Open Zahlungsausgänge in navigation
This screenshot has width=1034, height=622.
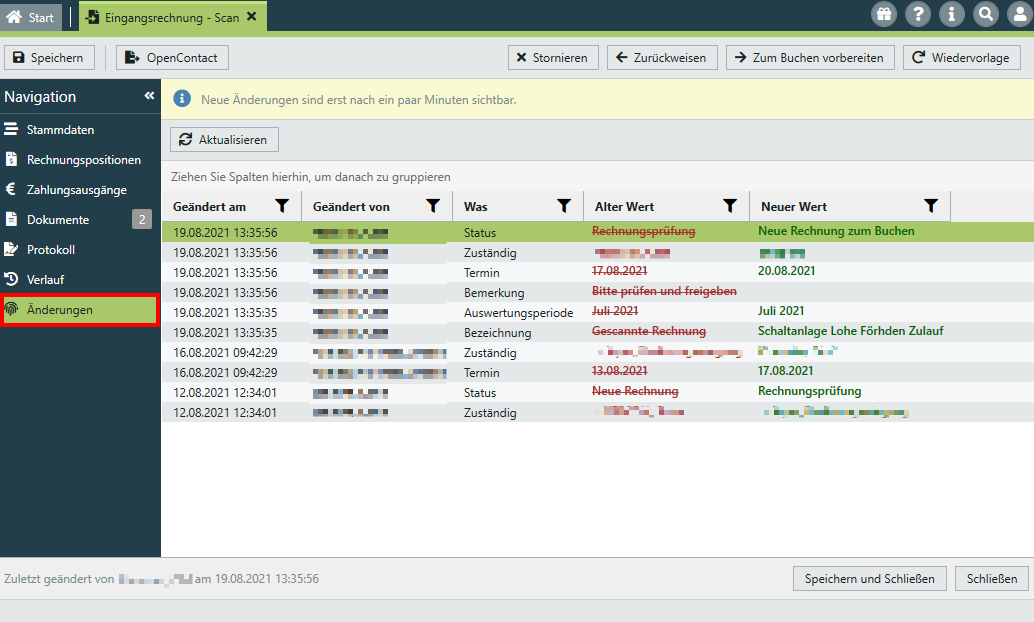[76, 190]
